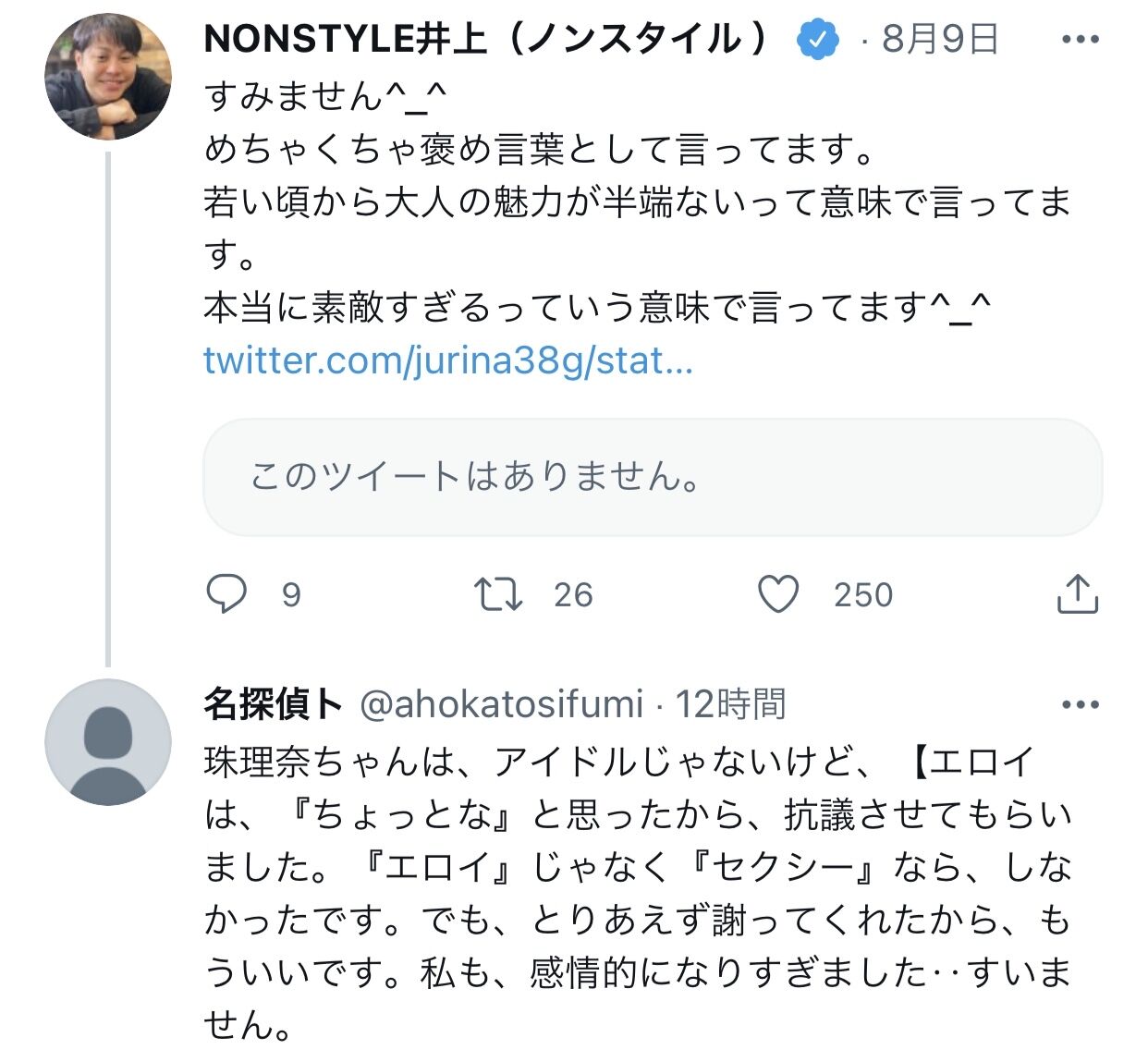Viewport: 1148px width, 1062px height.
Task: Click the 8月9日 tweet date
Action: point(940,40)
